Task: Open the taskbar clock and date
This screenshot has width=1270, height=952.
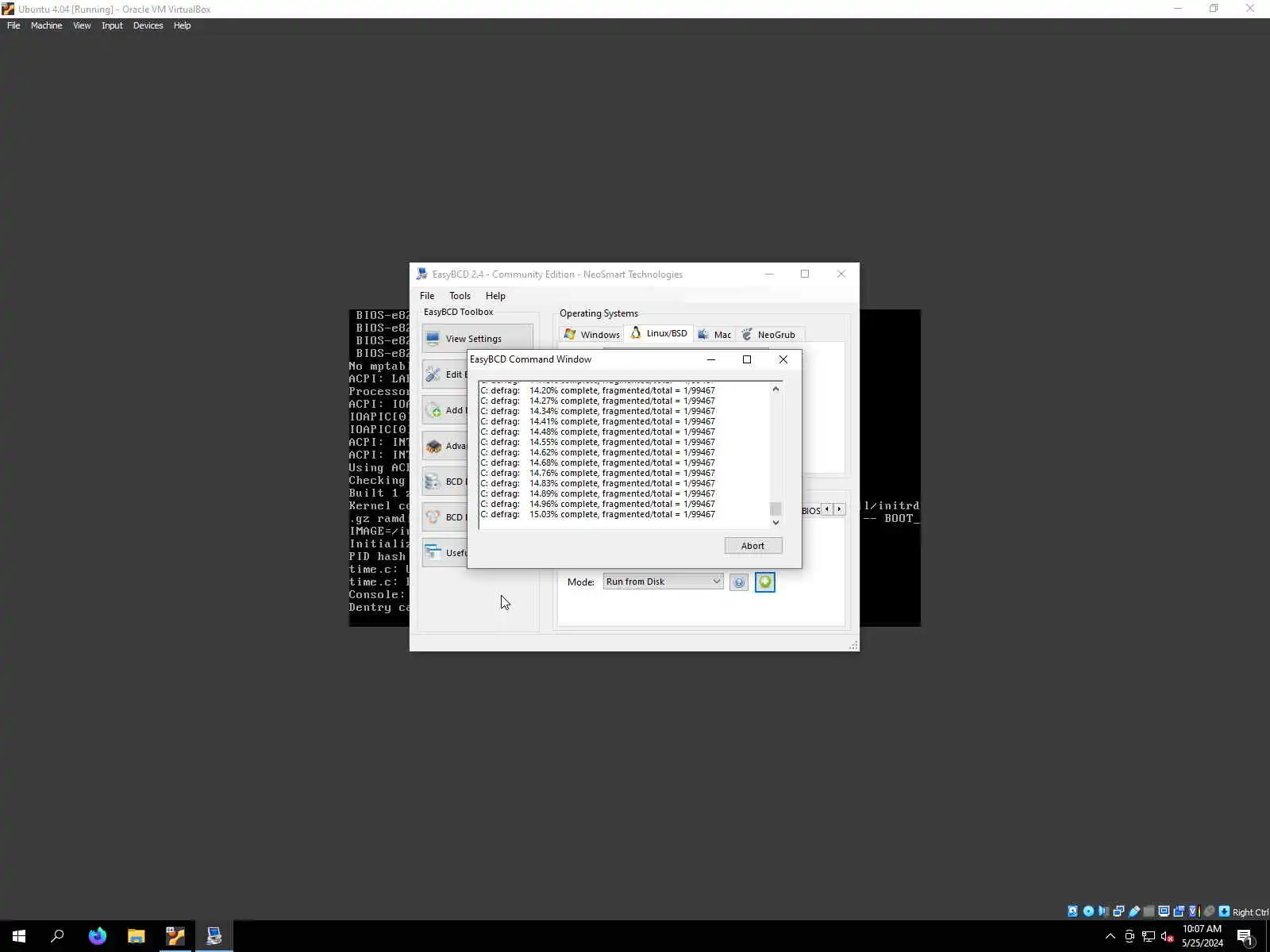Action: point(1203,936)
